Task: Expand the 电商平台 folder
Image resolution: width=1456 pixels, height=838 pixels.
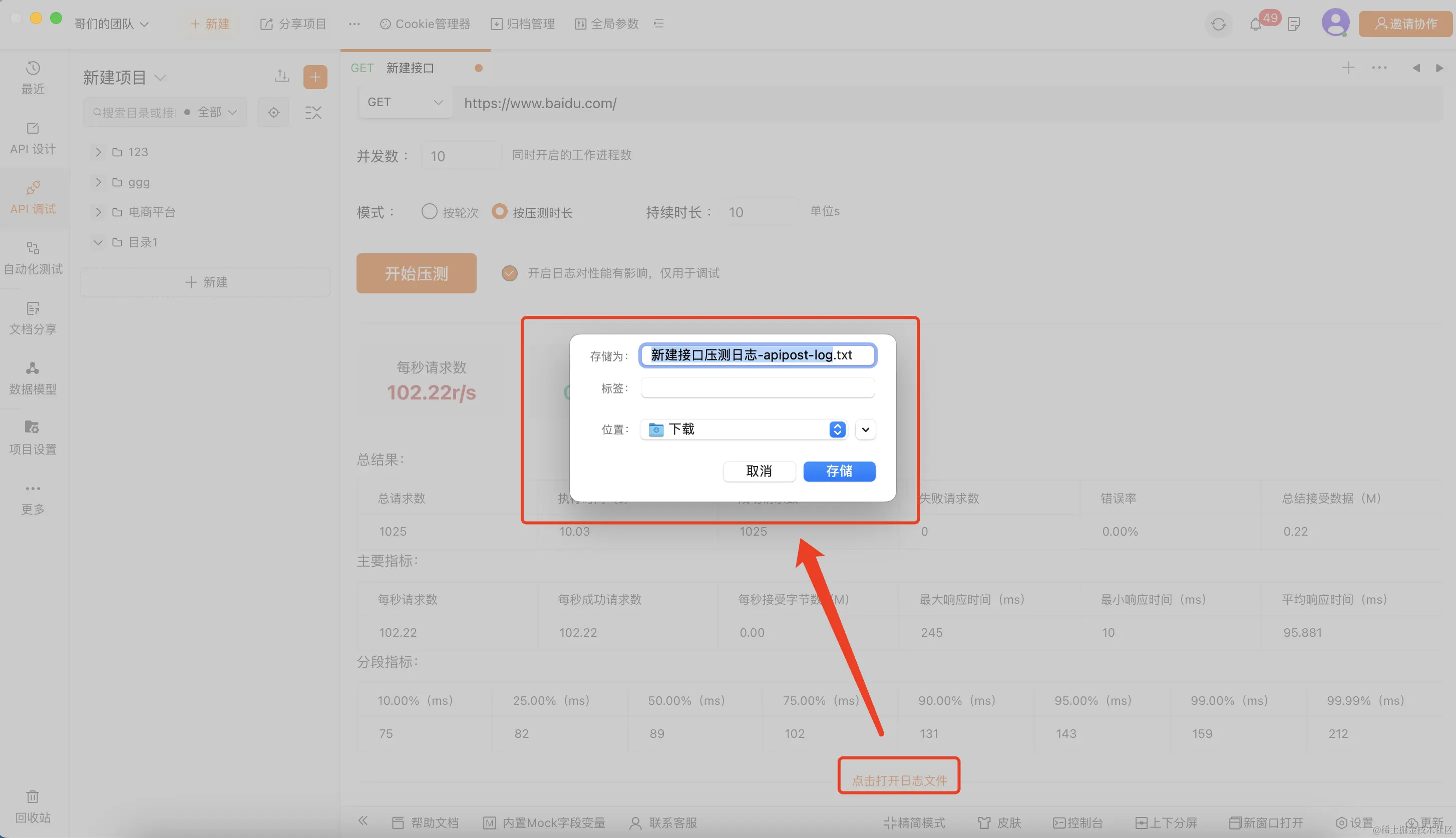Action: 99,212
